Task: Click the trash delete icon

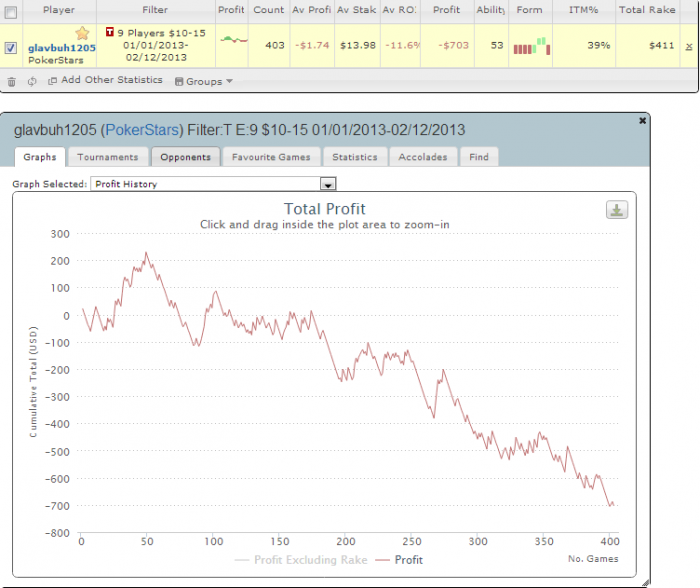Action: coord(12,82)
